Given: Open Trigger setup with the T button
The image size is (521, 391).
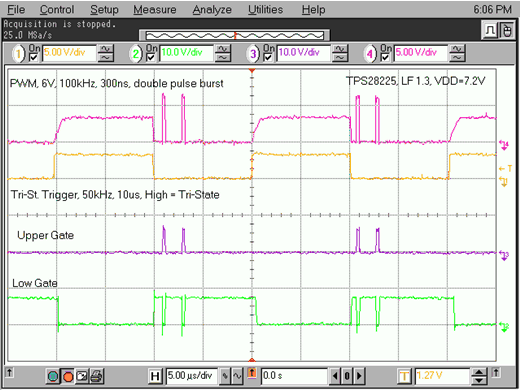Looking at the screenshot, I should [405, 376].
